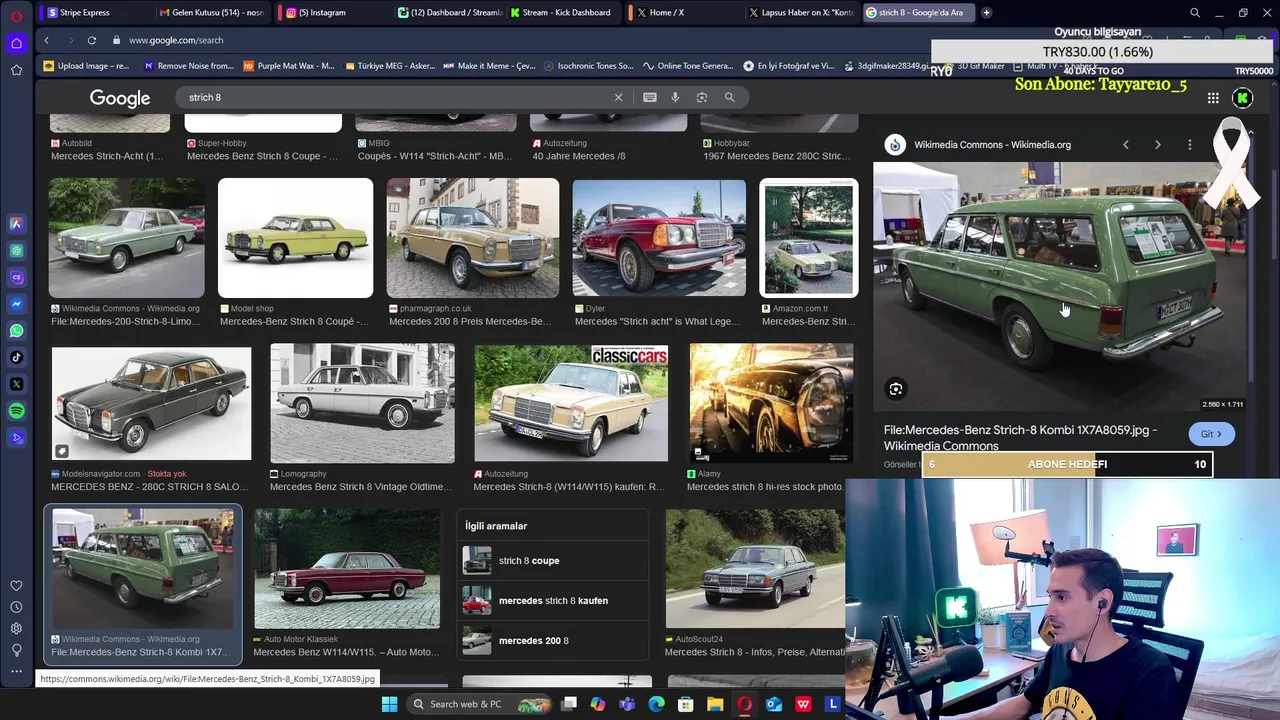Open WhatsApp in the sidebar
The height and width of the screenshot is (720, 1280).
click(16, 331)
